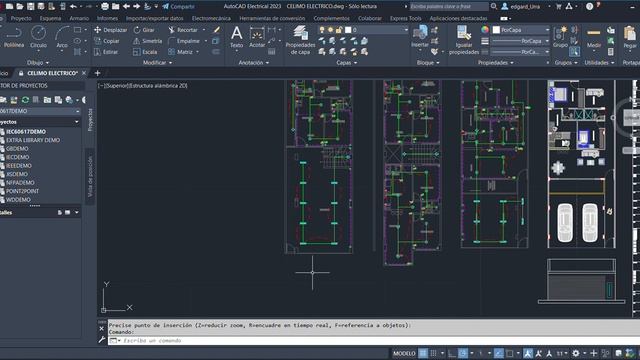640x360 pixels.
Task: Click the print icon in quick access toolbar
Action: [105, 7]
